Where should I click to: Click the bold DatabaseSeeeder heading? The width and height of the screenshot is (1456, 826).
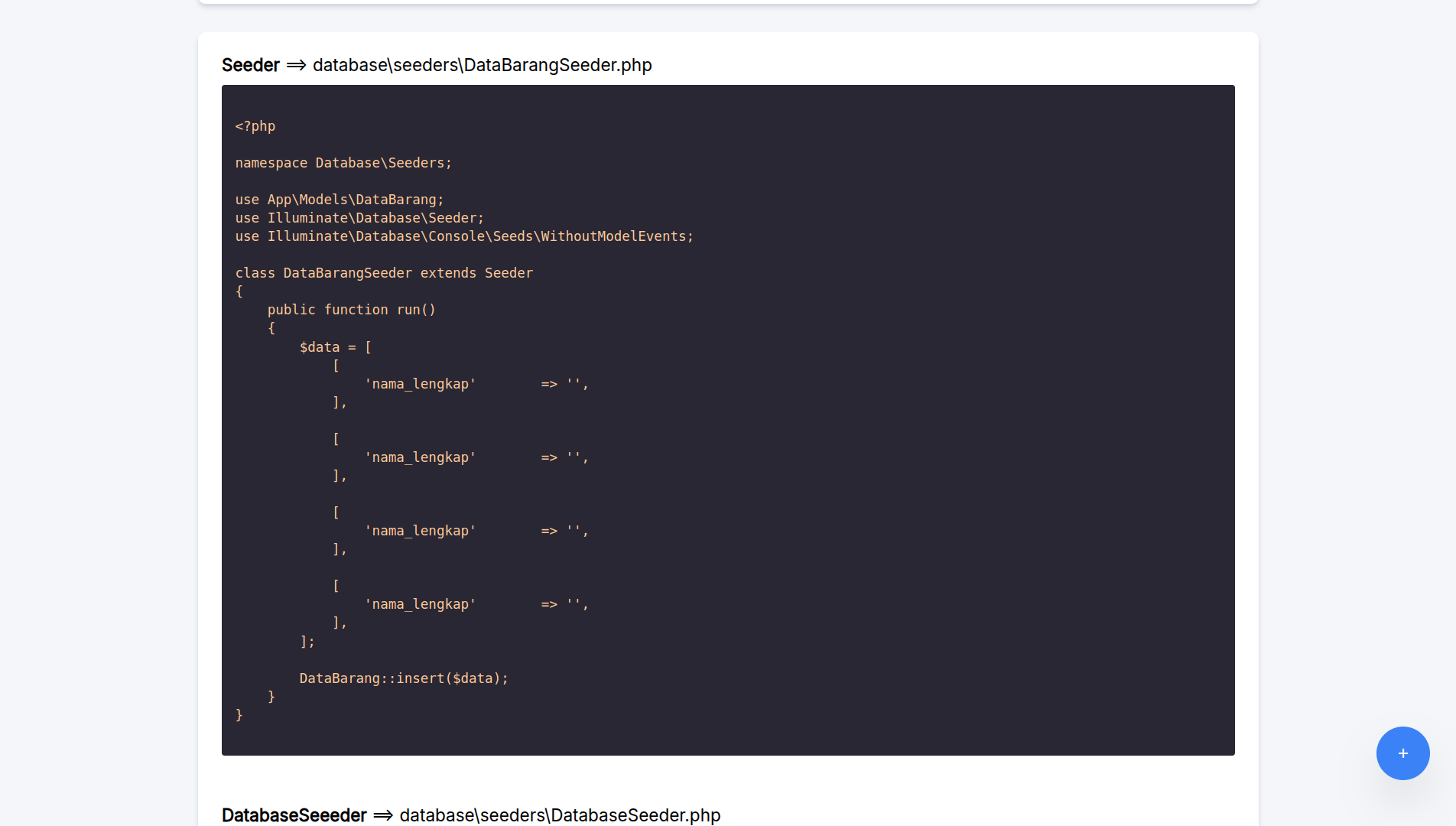pos(294,815)
